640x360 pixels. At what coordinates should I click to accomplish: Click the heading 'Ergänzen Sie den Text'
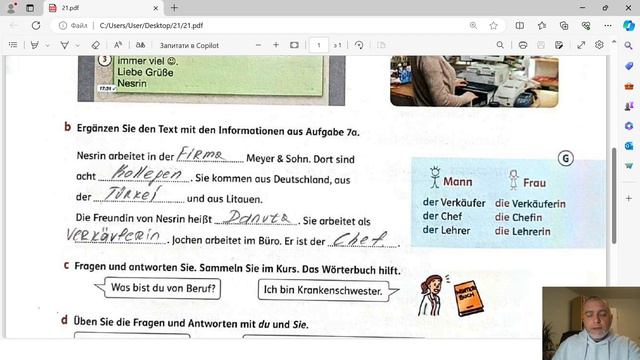coord(218,130)
